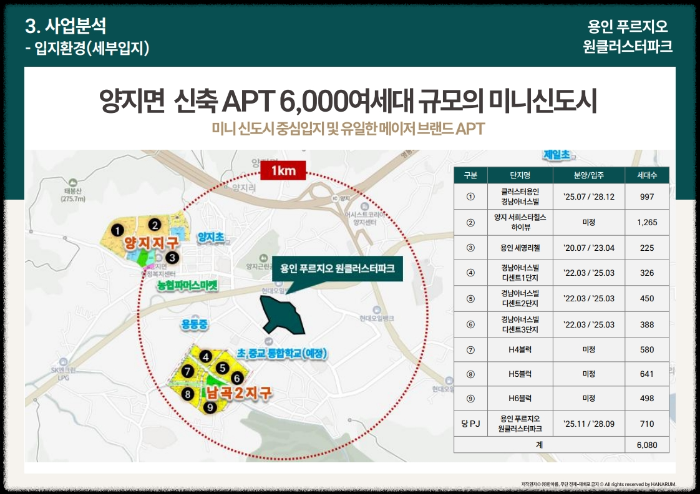700x494 pixels.
Task: Select the 제일초 label on the map
Action: (557, 155)
